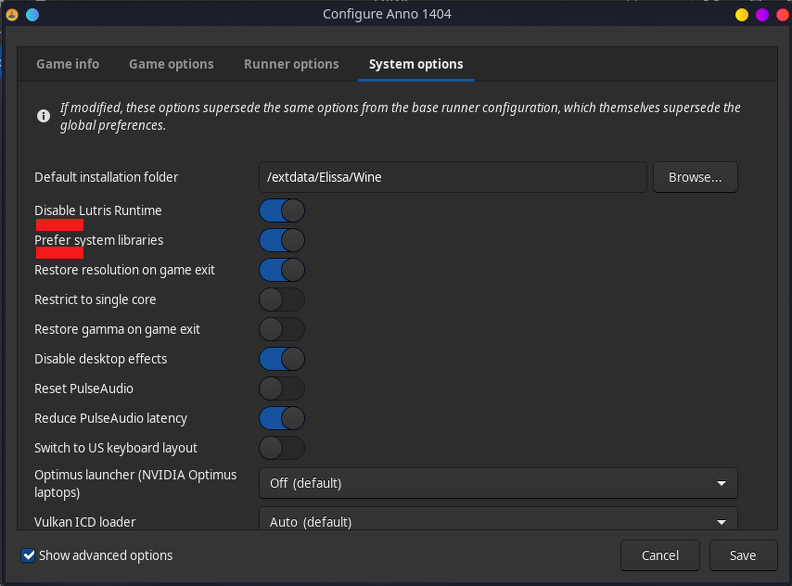Open the Runner options tab
This screenshot has height=586, width=792.
(291, 64)
